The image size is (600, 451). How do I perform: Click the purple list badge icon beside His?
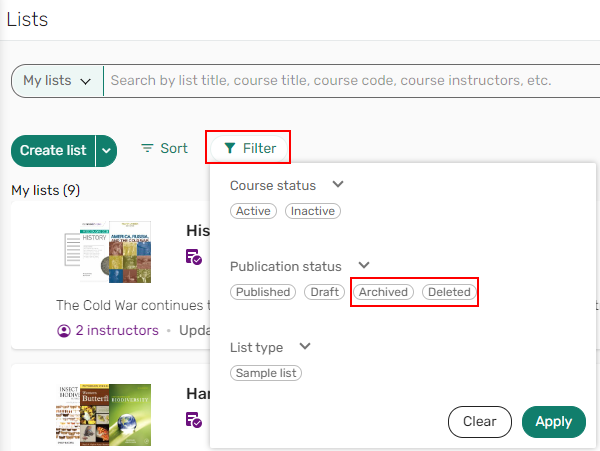(194, 257)
